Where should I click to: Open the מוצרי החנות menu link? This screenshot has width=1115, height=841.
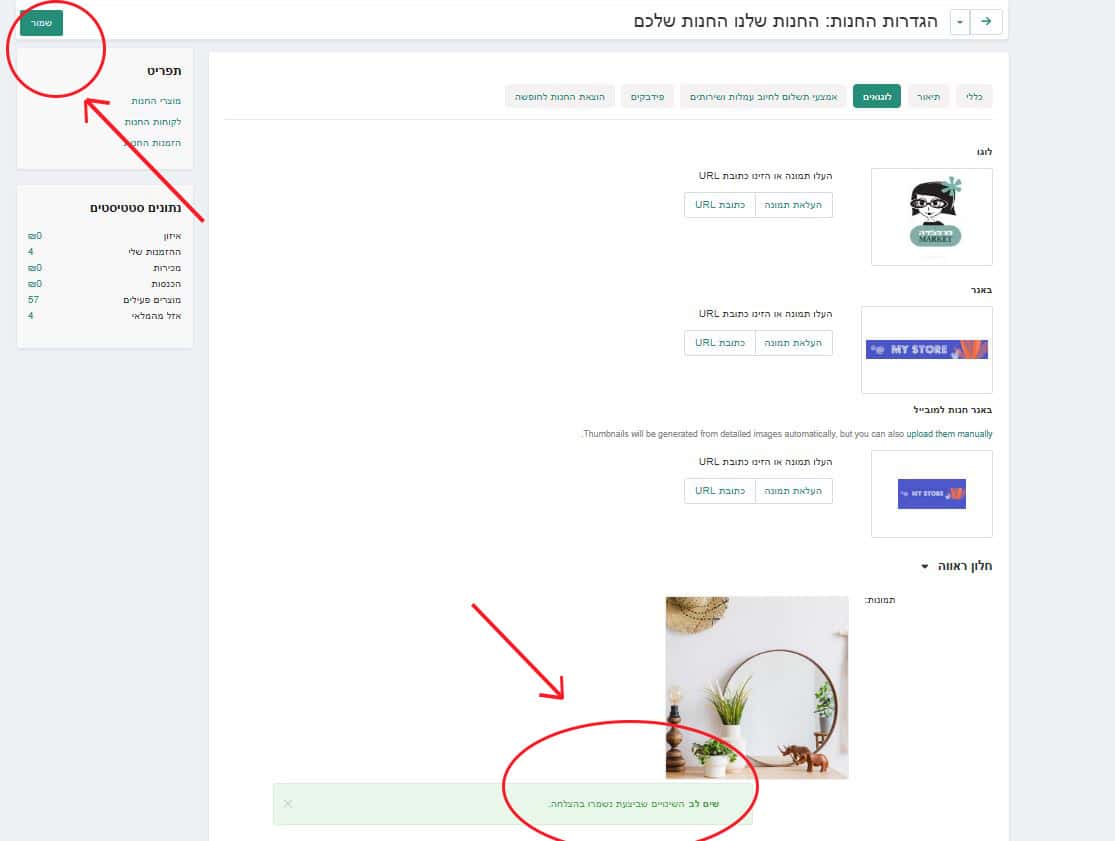click(x=156, y=101)
